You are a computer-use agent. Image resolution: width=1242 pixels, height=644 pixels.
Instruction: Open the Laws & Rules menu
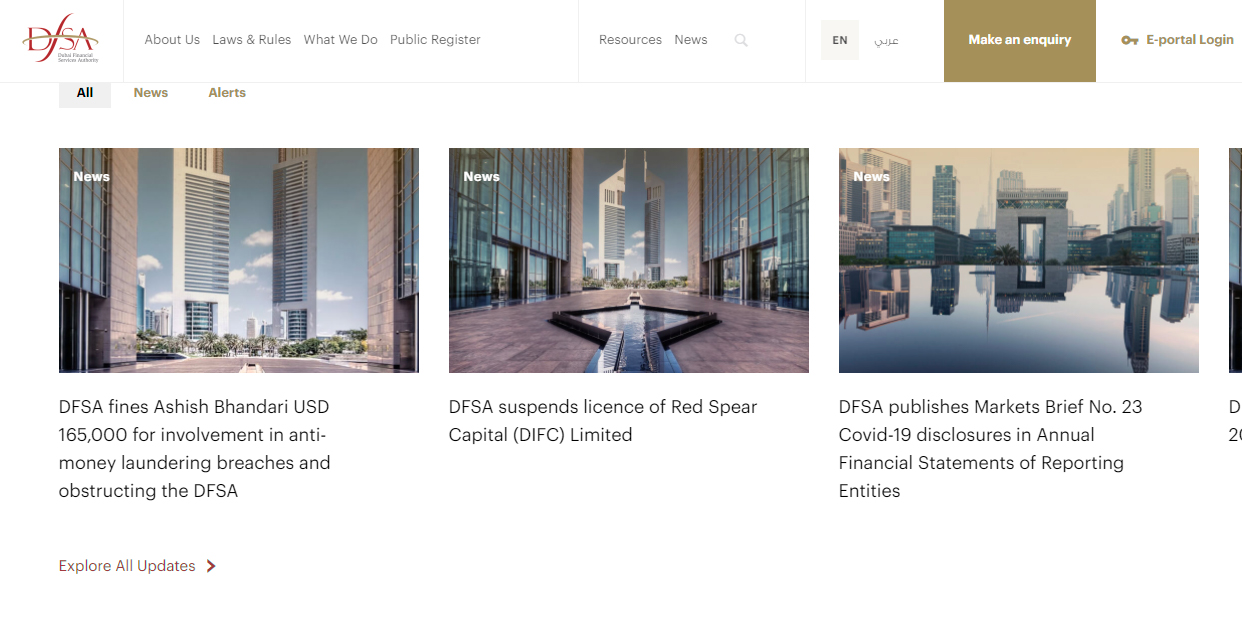[251, 40]
